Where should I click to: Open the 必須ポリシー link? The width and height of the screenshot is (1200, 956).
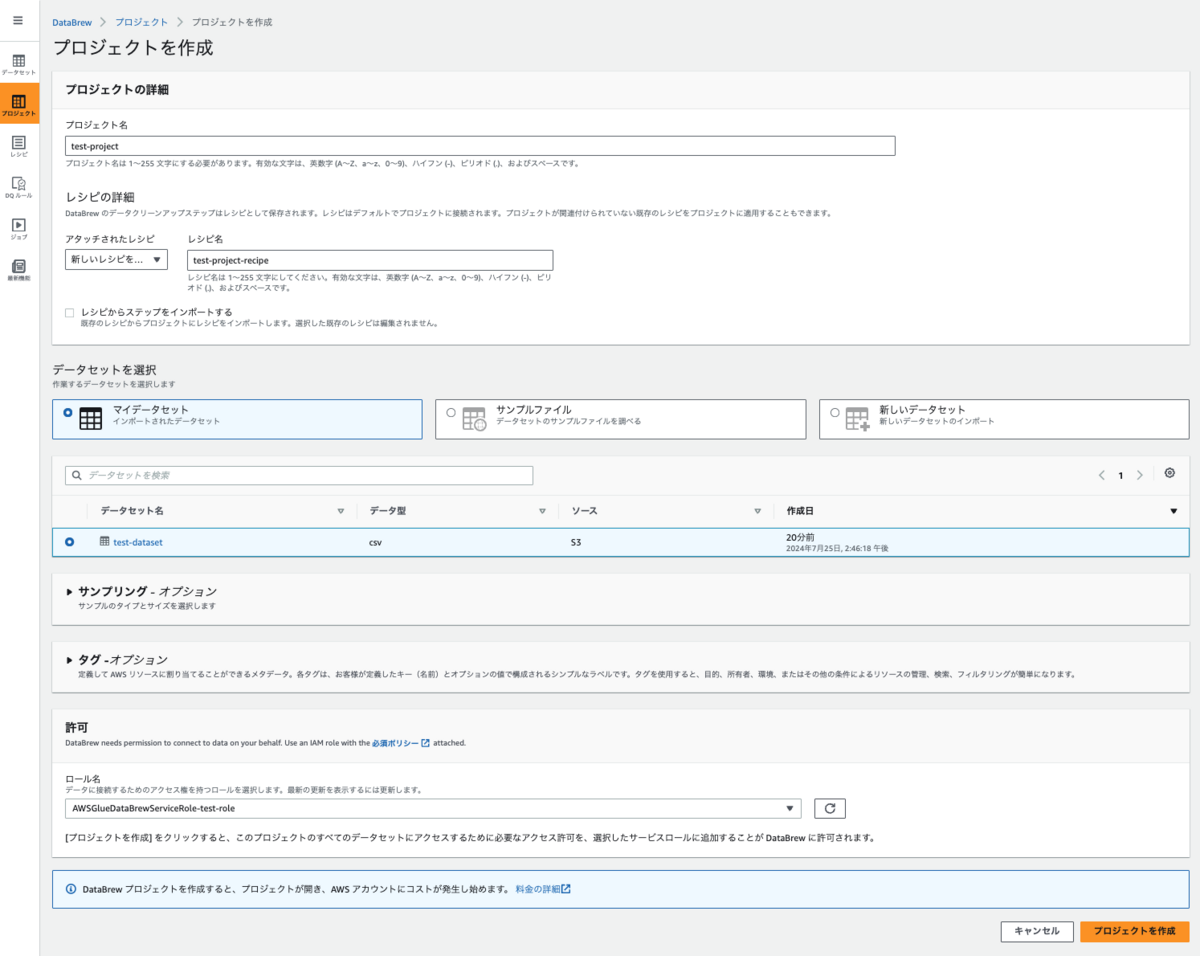pos(395,743)
